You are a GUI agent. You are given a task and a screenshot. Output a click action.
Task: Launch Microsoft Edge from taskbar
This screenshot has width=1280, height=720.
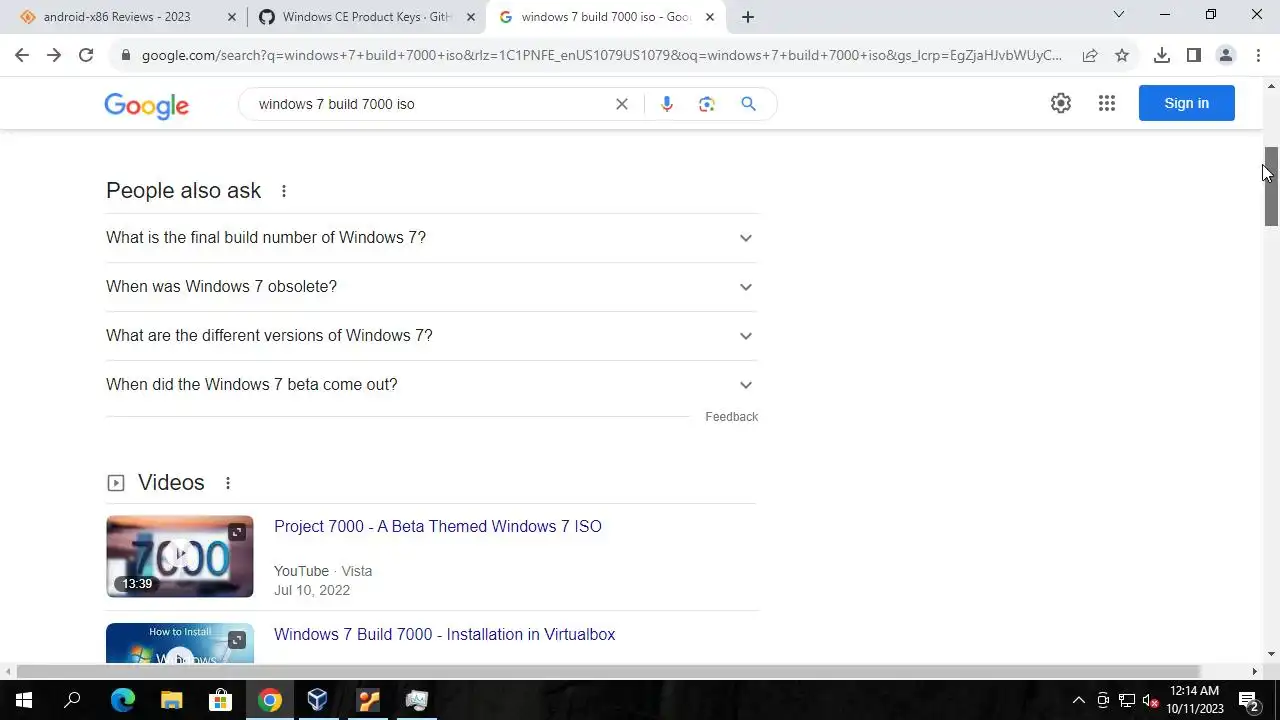click(x=122, y=700)
